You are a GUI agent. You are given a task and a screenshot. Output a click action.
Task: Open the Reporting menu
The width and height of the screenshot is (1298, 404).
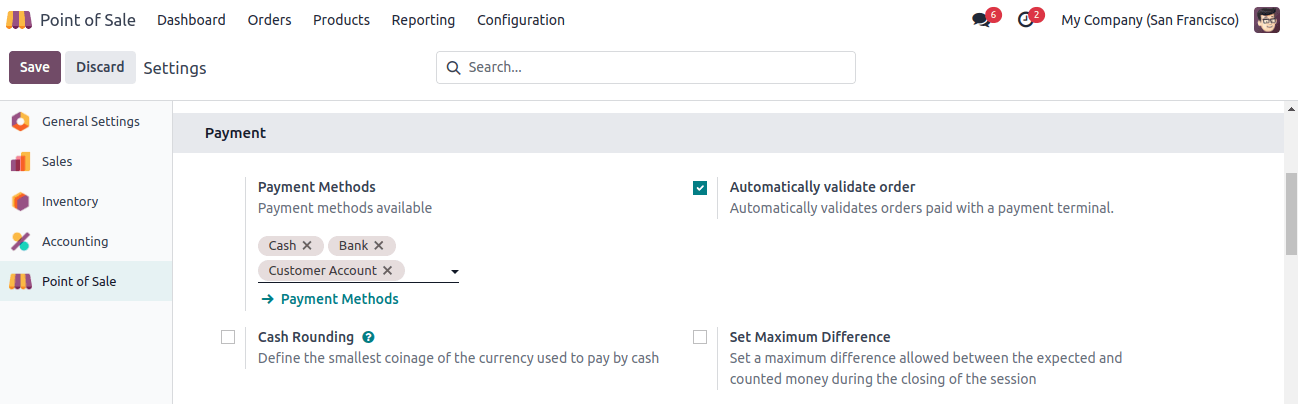pos(423,20)
